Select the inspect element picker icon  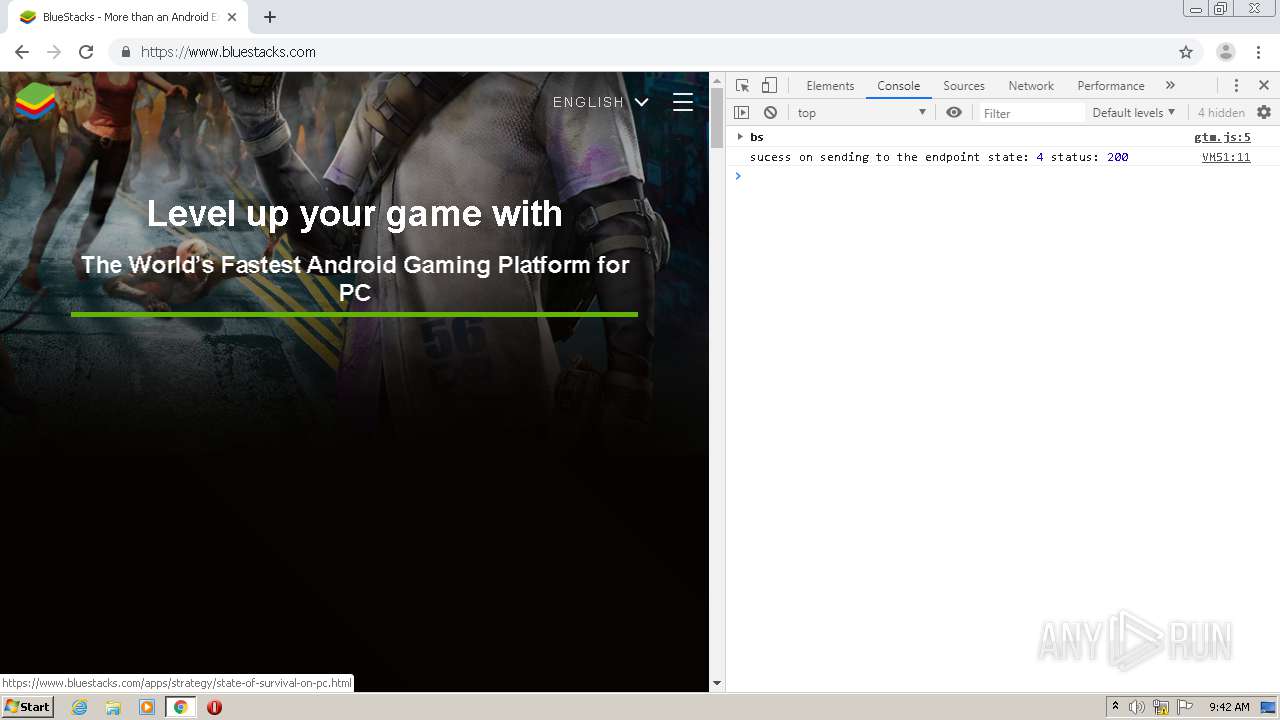tap(742, 86)
